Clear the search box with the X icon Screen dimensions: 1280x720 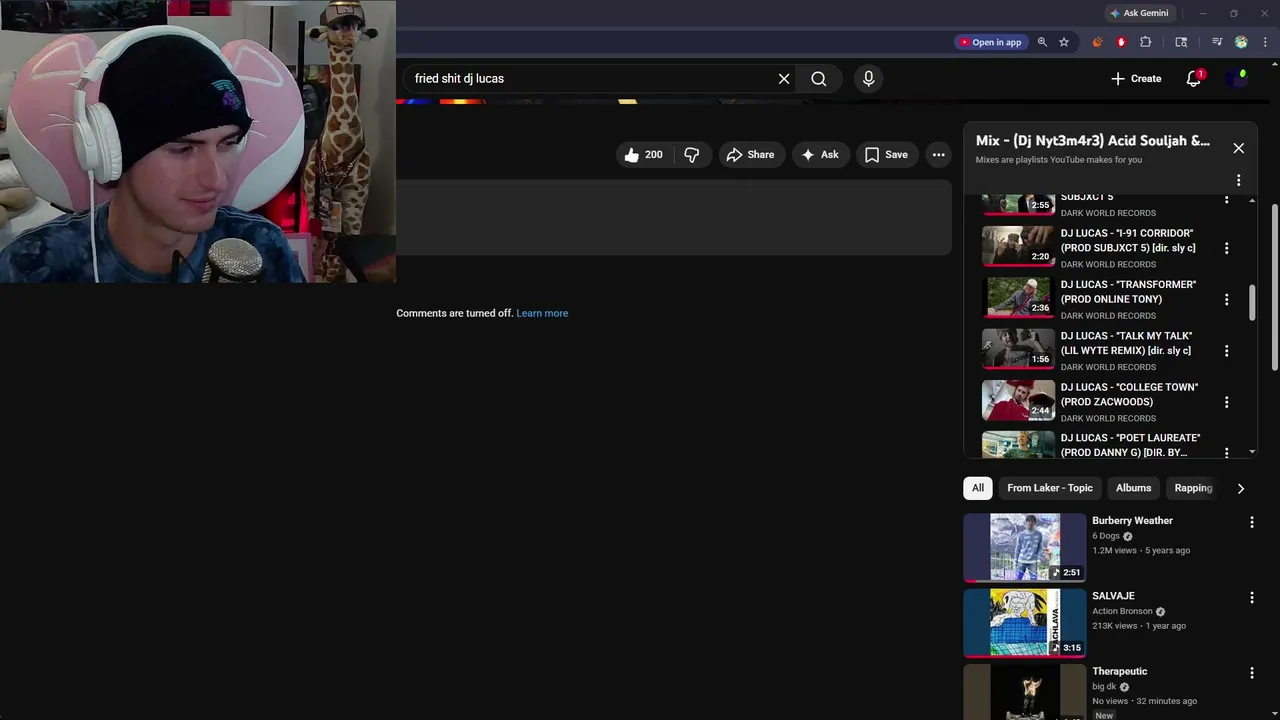point(784,79)
